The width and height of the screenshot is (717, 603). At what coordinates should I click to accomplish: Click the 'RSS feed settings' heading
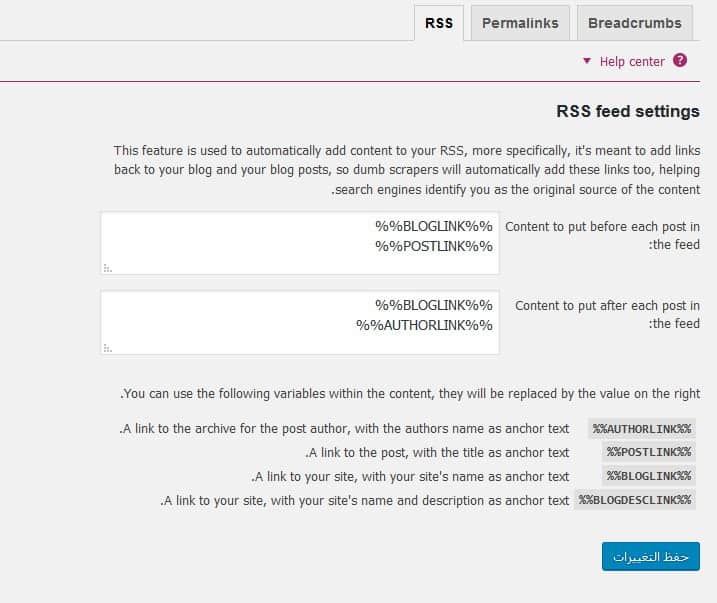pos(627,111)
